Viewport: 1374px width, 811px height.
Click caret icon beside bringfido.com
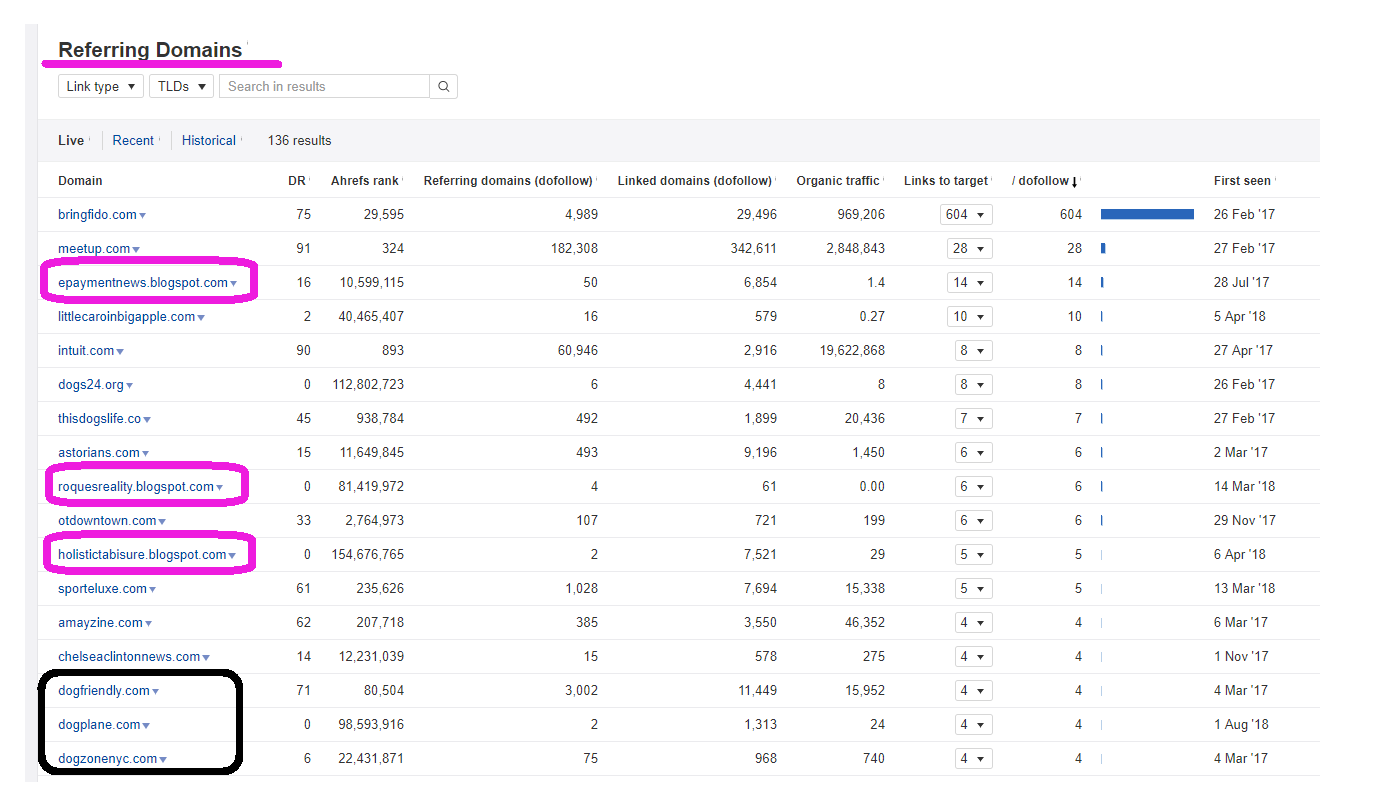[x=143, y=216]
